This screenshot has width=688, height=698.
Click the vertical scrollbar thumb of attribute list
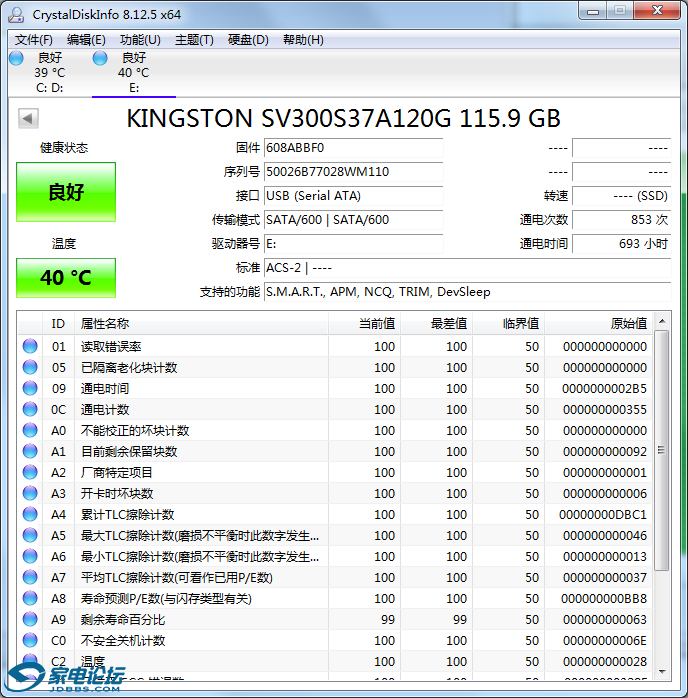point(662,450)
